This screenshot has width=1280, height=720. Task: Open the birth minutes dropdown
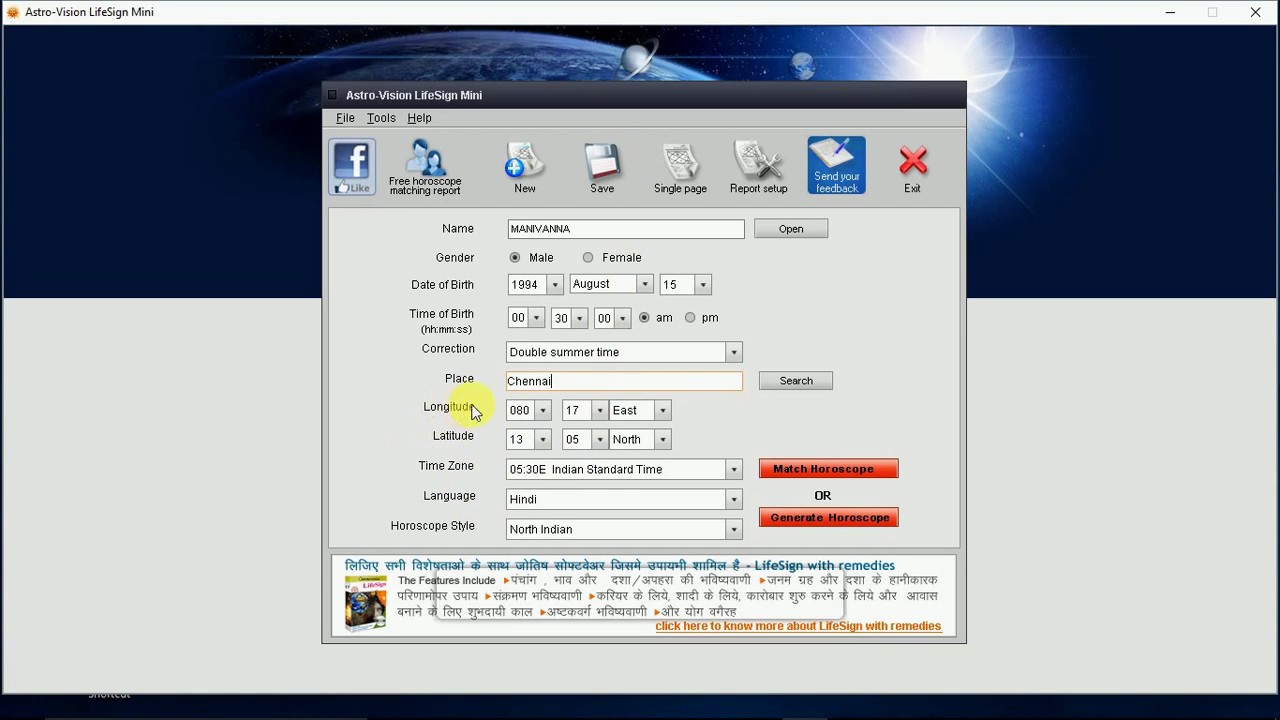click(579, 318)
